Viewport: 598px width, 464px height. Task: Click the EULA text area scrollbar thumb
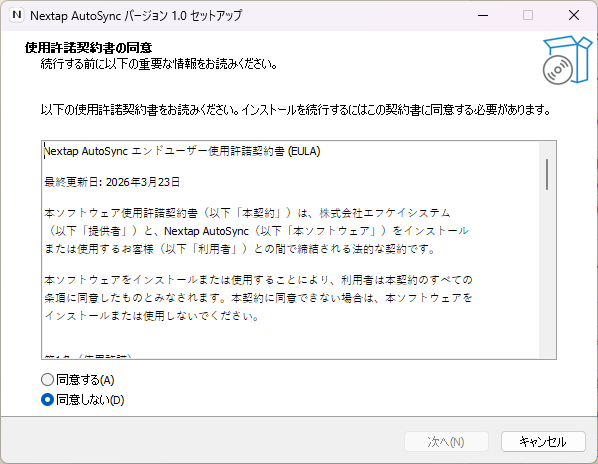tap(547, 174)
